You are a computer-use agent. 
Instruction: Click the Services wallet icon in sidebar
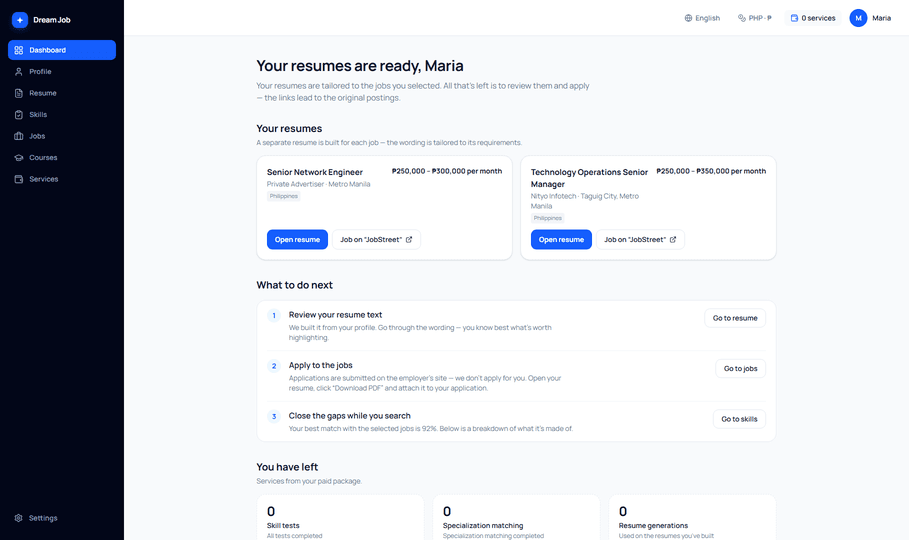[x=19, y=179]
